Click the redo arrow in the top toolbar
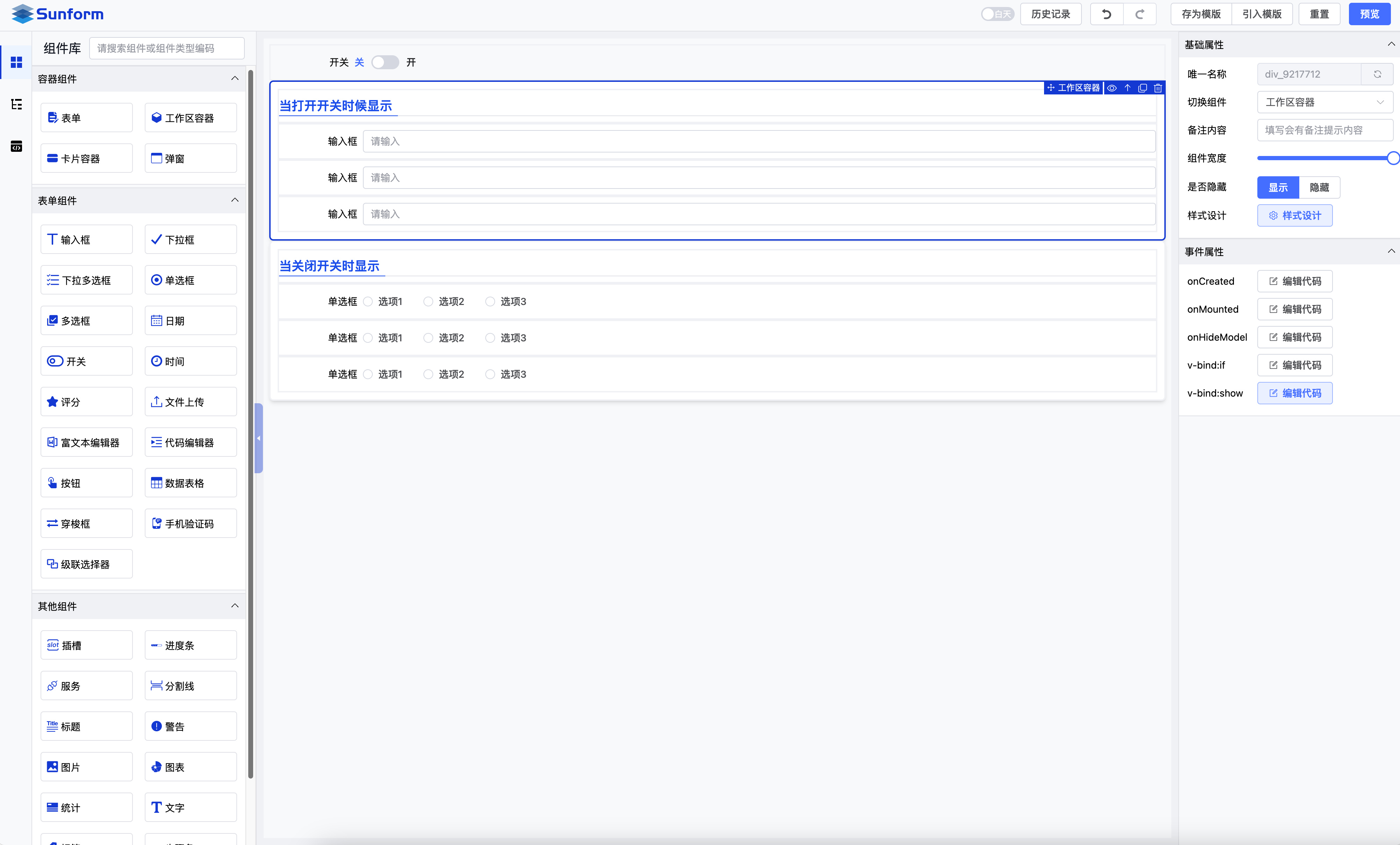1400x845 pixels. click(x=1139, y=14)
